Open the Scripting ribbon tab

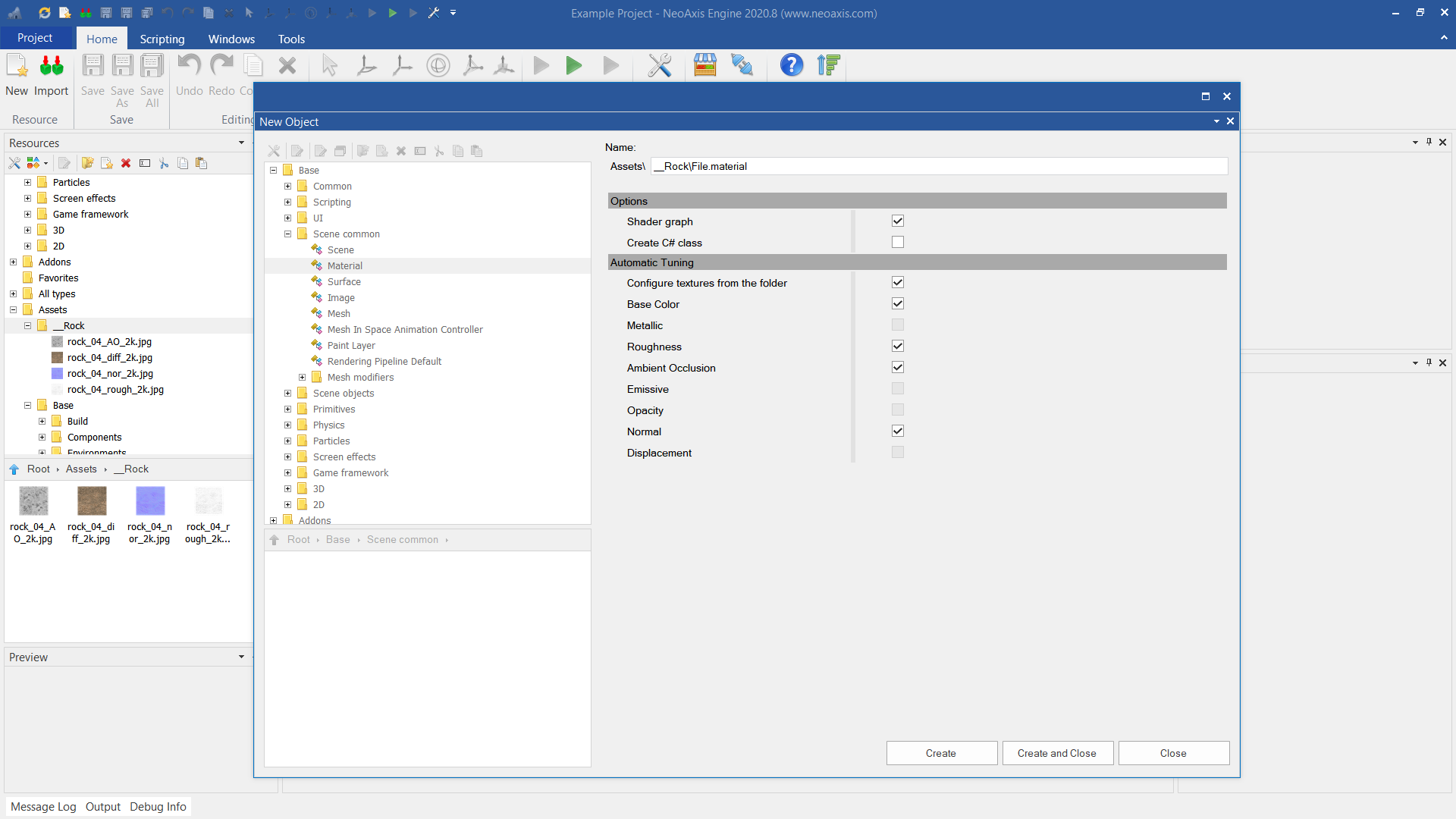tap(162, 39)
